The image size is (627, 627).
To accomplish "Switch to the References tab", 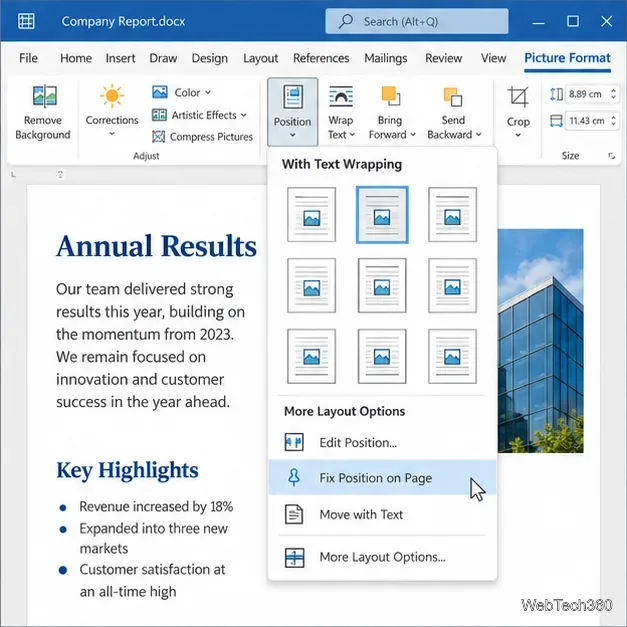I will tap(321, 58).
